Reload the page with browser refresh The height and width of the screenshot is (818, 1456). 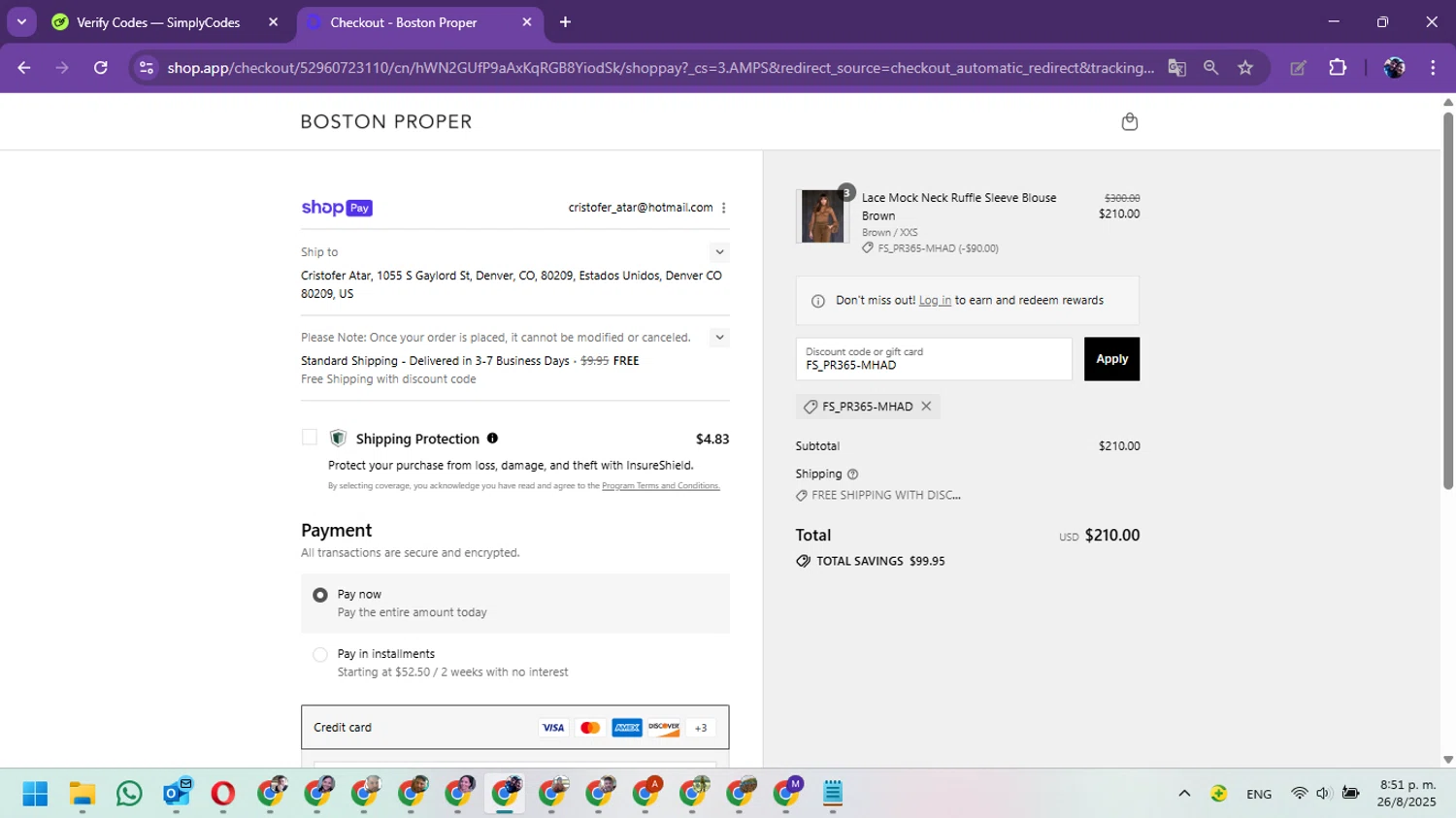100,68
